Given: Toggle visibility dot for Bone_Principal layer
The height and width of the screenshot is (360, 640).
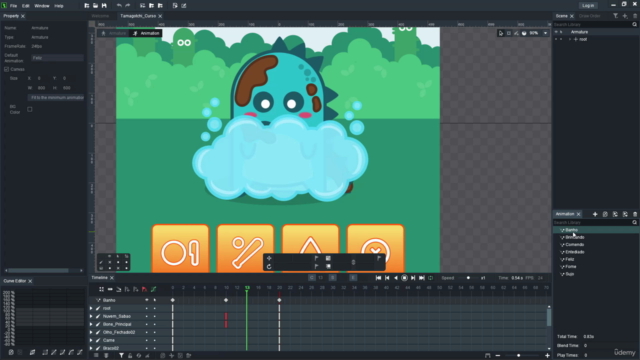Looking at the screenshot, I should (147, 324).
